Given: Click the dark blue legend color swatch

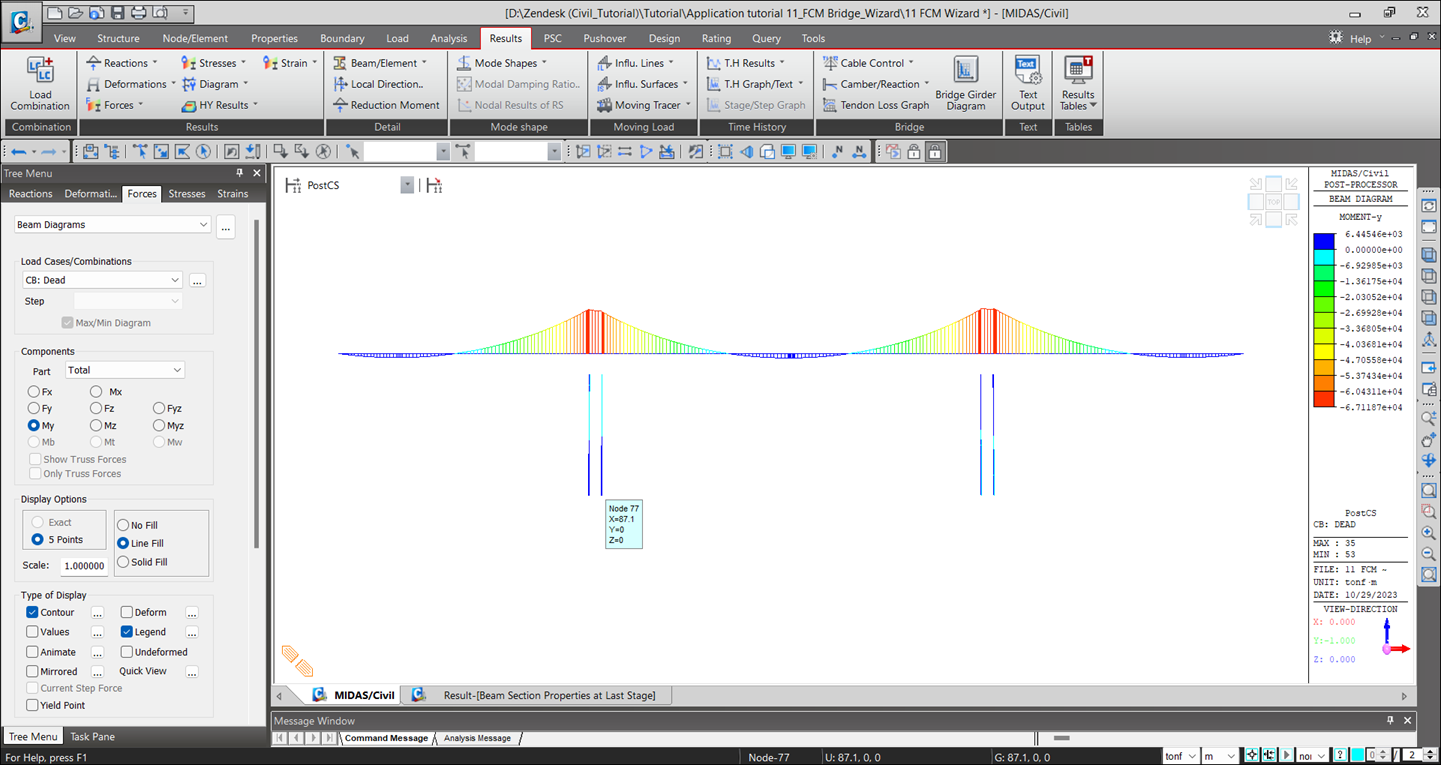Looking at the screenshot, I should tap(1323, 241).
